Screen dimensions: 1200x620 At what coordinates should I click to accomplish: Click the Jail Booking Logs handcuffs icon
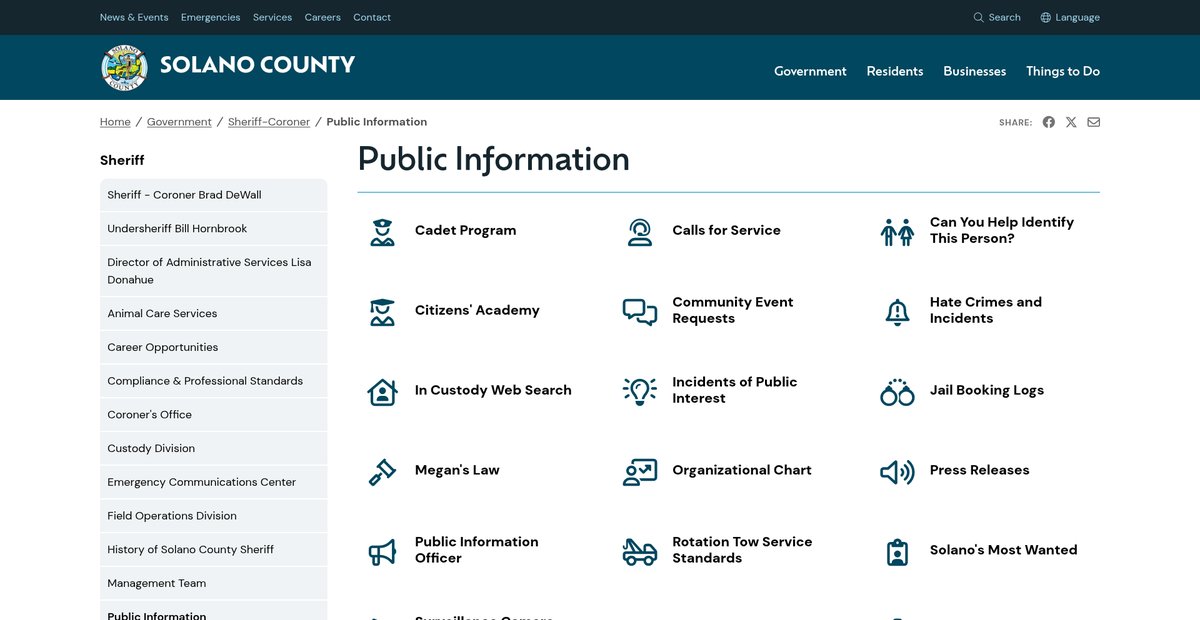[897, 391]
